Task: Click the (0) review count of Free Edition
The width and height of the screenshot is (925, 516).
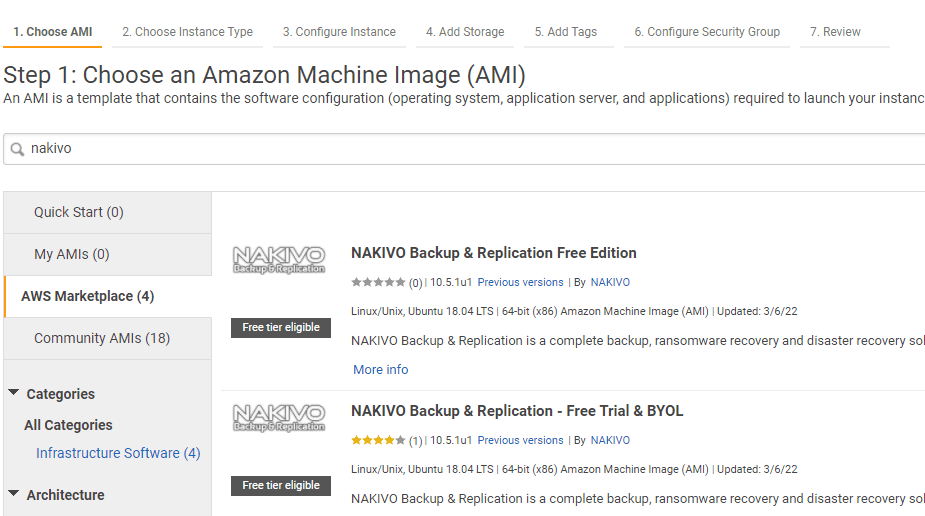Action: pyautogui.click(x=415, y=283)
